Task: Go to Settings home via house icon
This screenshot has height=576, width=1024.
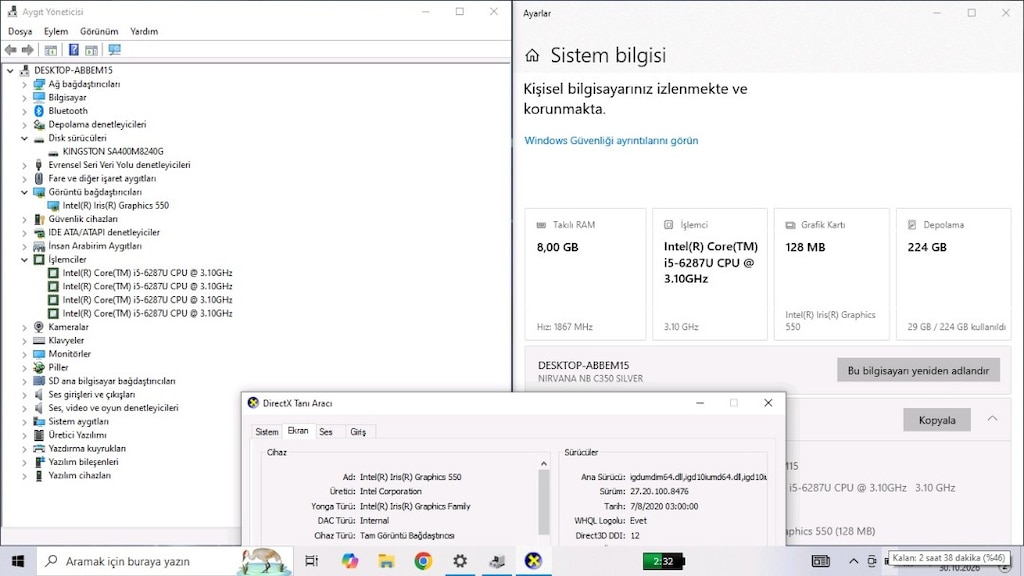Action: coord(532,56)
